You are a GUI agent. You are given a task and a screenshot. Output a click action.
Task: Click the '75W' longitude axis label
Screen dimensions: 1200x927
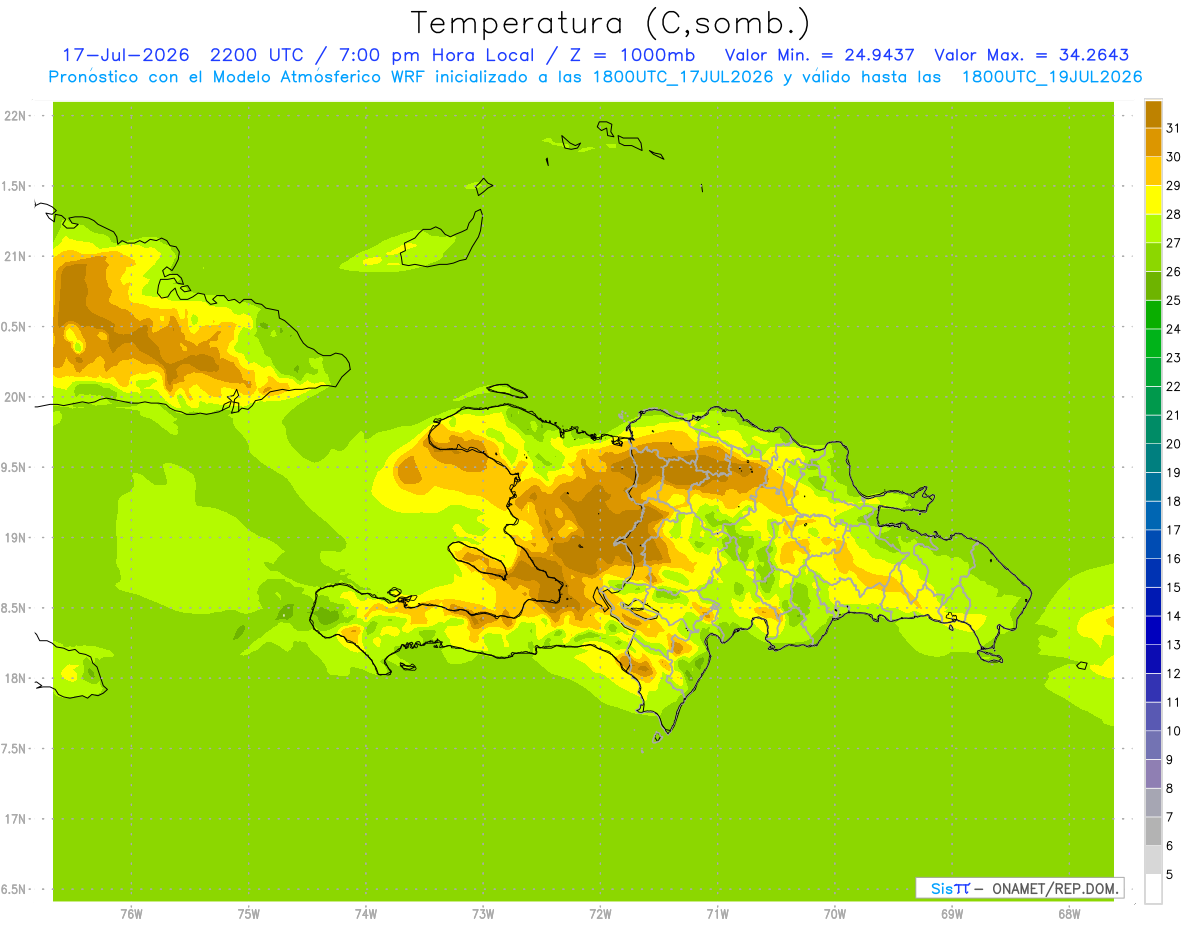(x=248, y=914)
